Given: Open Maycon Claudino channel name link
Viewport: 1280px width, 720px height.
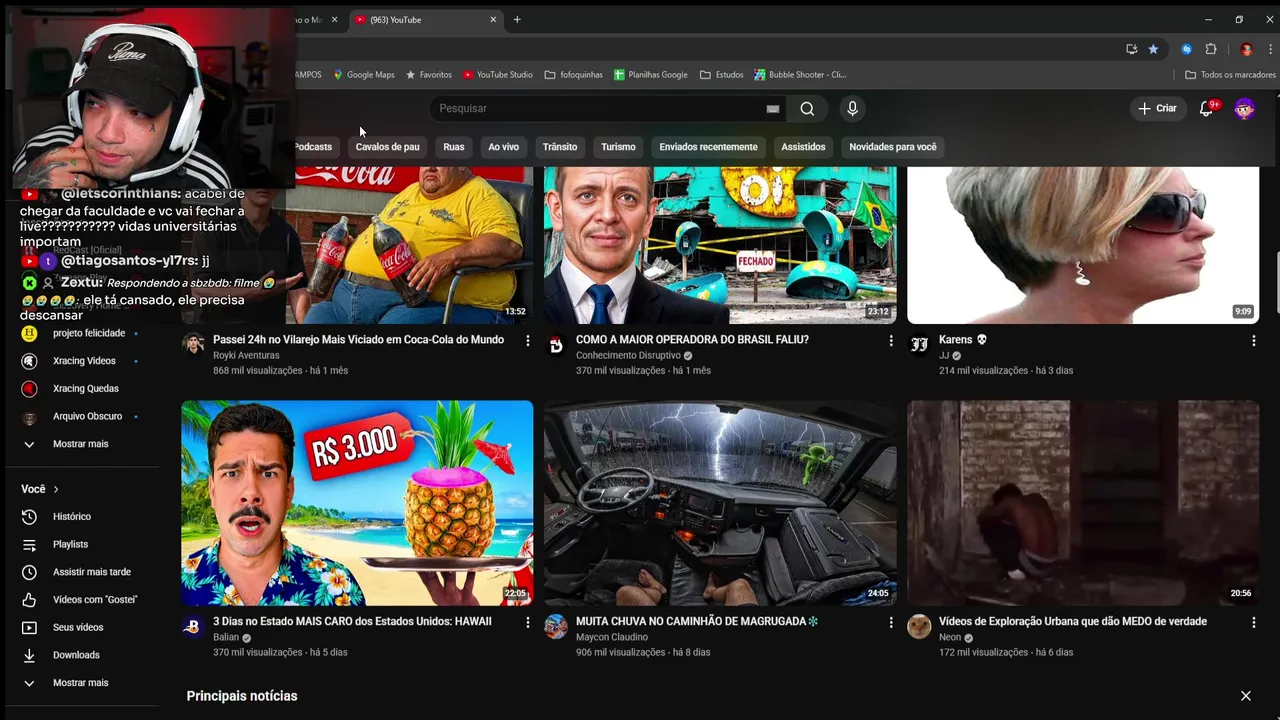Looking at the screenshot, I should (x=612, y=637).
